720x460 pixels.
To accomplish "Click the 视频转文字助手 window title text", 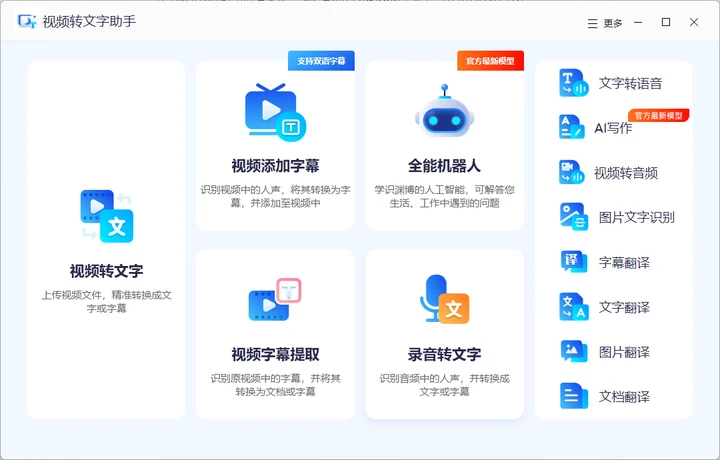I will 89,21.
